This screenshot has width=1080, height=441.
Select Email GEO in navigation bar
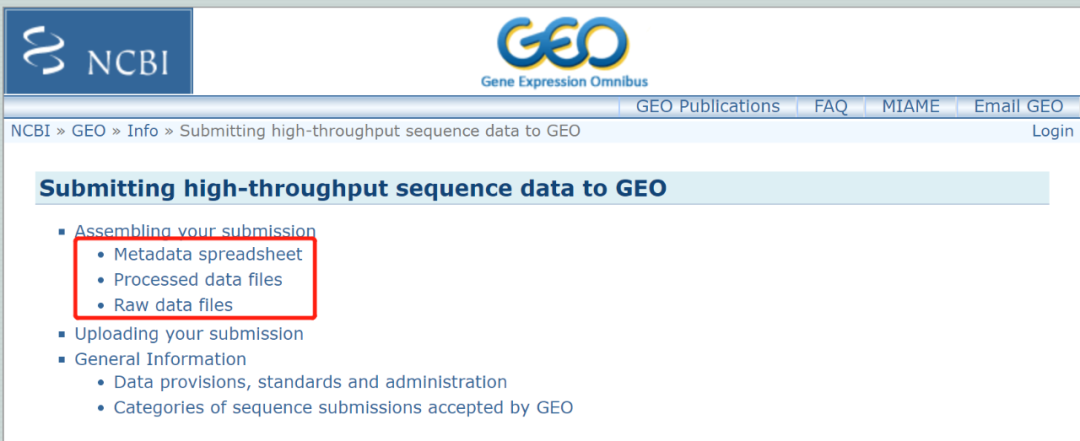1018,107
